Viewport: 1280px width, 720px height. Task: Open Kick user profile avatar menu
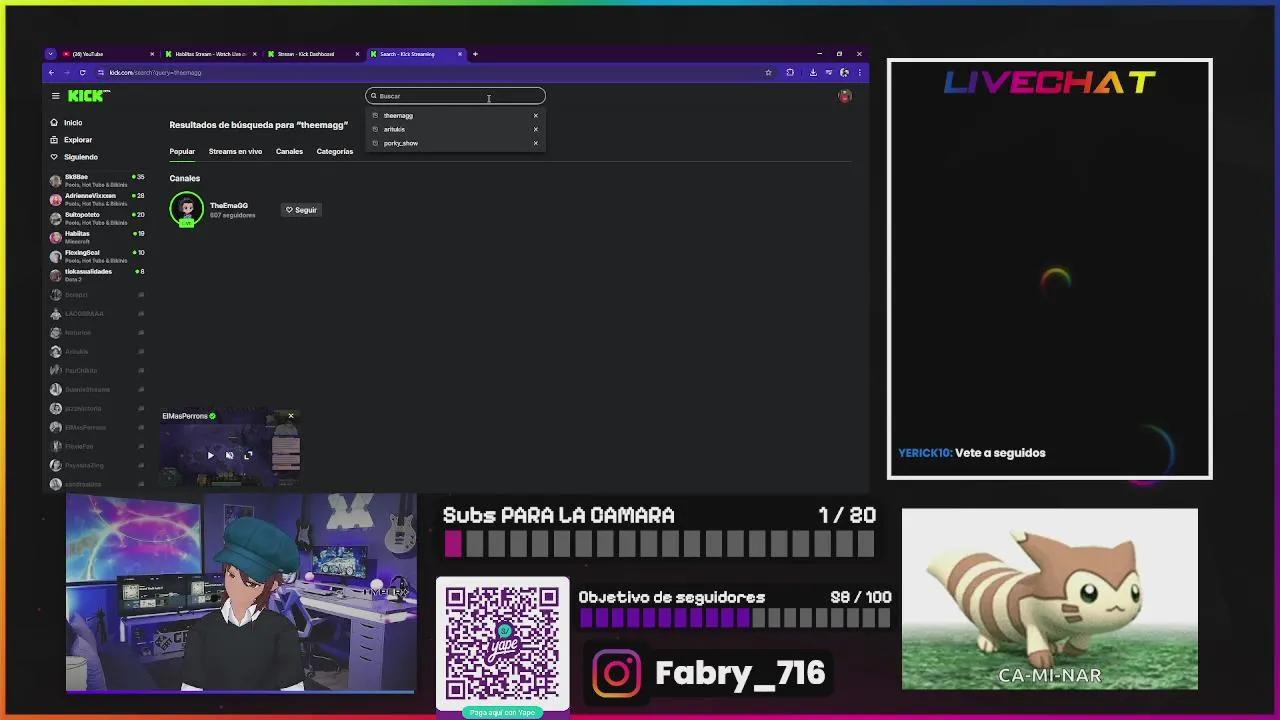pos(845,96)
